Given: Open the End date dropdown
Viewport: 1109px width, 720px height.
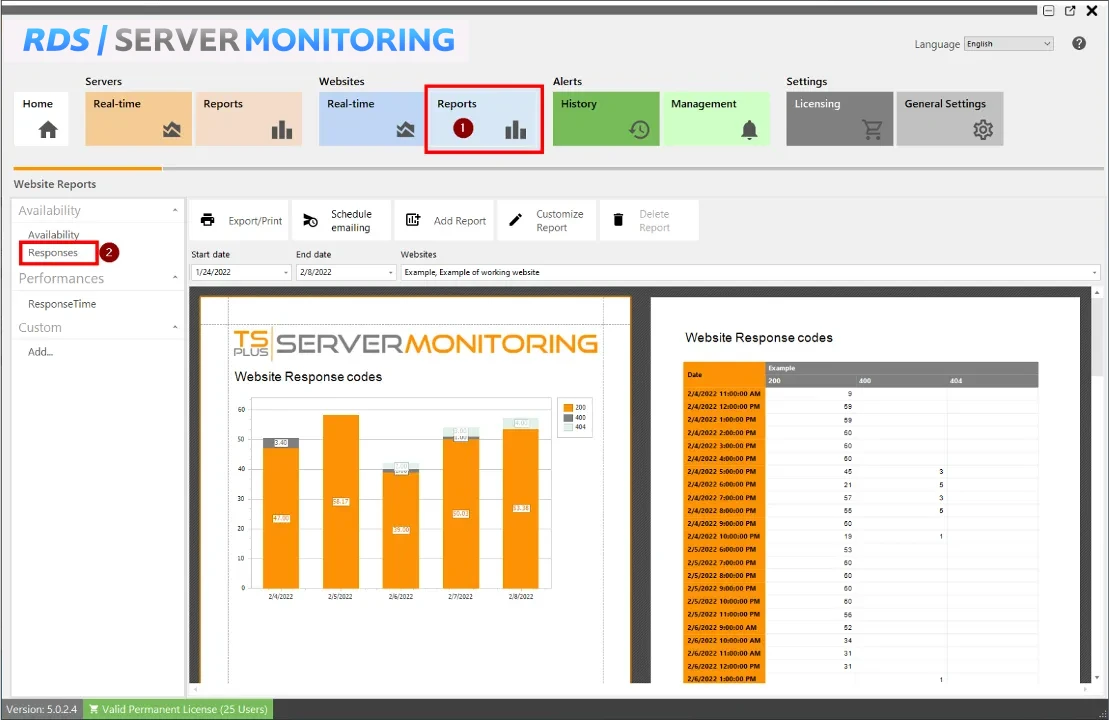Looking at the screenshot, I should (x=390, y=273).
